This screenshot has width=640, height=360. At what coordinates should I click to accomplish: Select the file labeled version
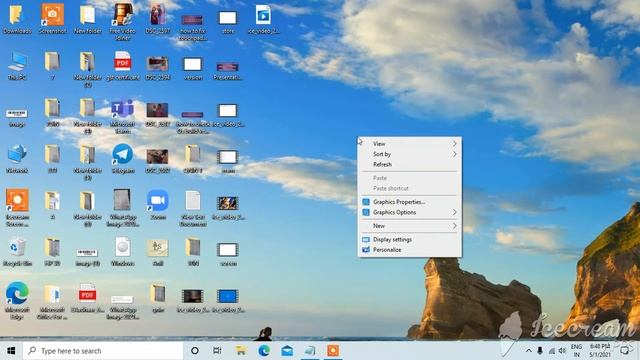coord(193,68)
